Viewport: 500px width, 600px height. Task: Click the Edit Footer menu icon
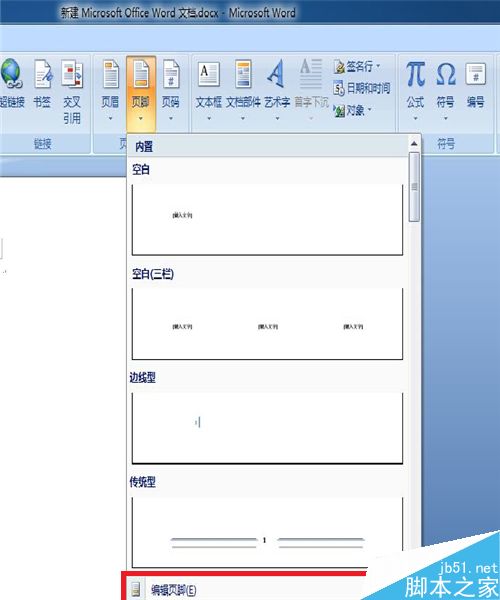click(x=135, y=589)
